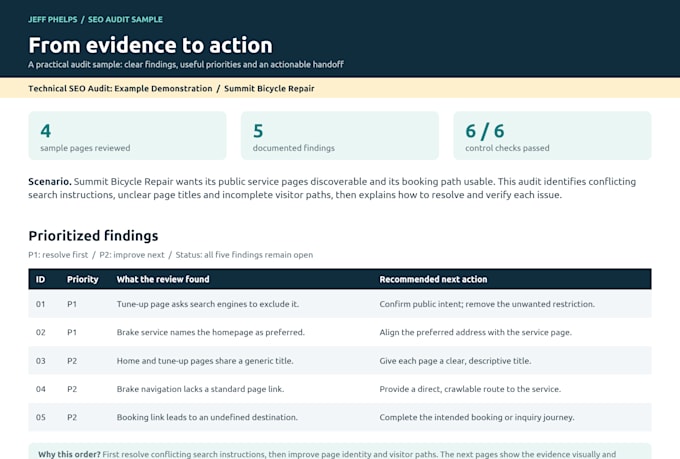680x459 pixels.
Task: Click ID cell '04'
Action: pyautogui.click(x=40, y=389)
